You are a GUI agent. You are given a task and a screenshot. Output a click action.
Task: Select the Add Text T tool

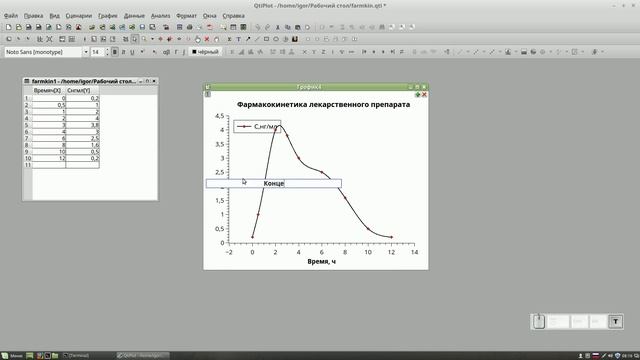click(238, 39)
